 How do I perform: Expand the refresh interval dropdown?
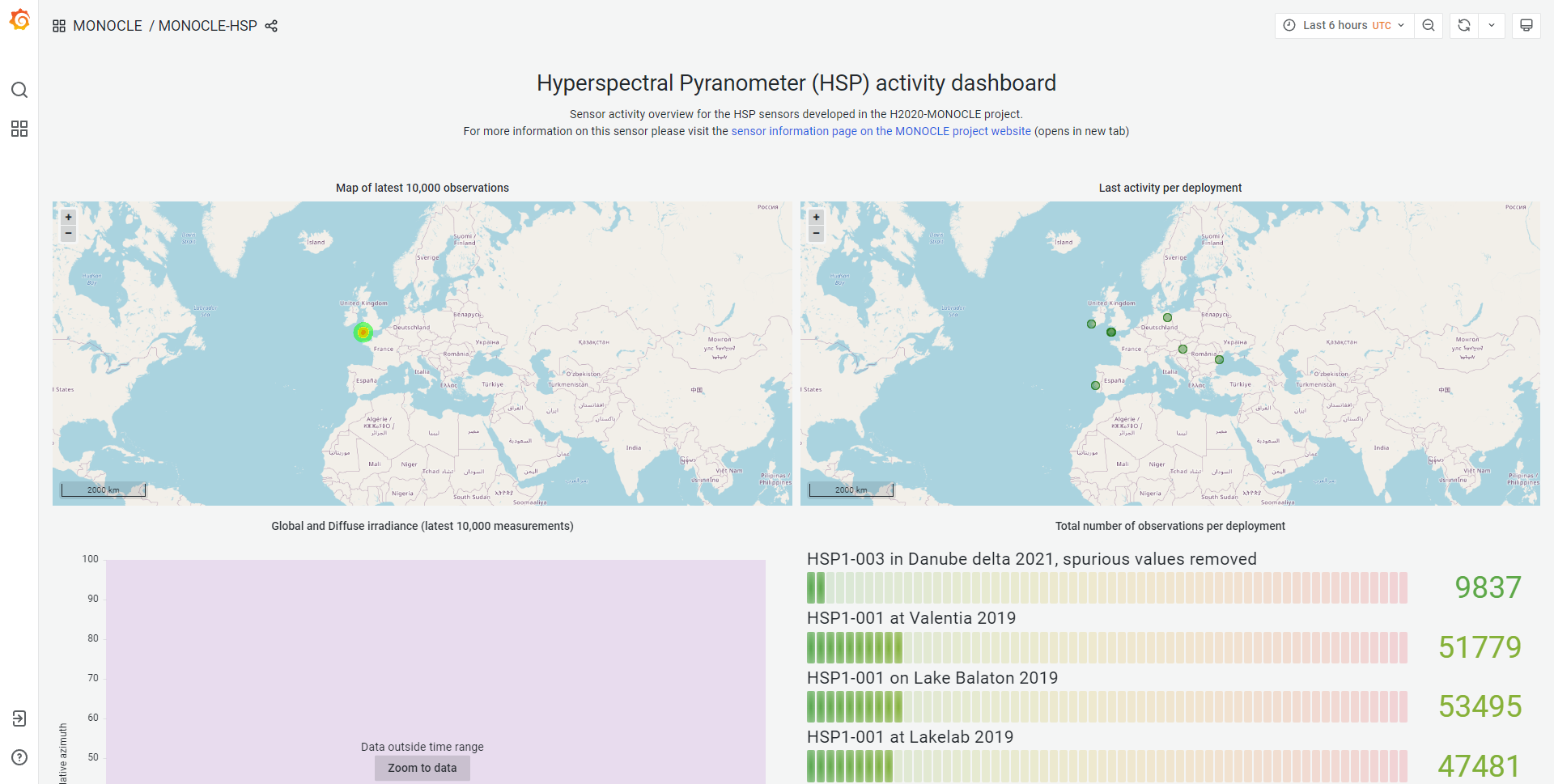[1492, 25]
